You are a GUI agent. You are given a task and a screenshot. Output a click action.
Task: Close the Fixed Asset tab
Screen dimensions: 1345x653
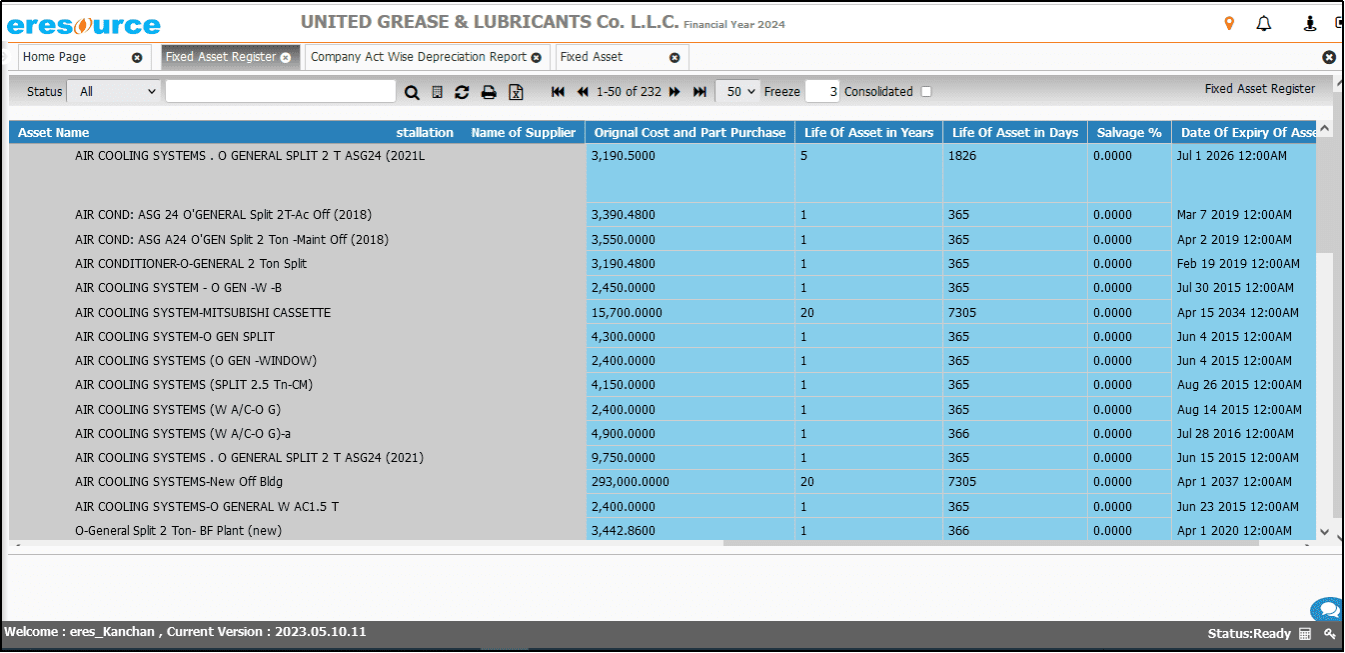(x=674, y=58)
